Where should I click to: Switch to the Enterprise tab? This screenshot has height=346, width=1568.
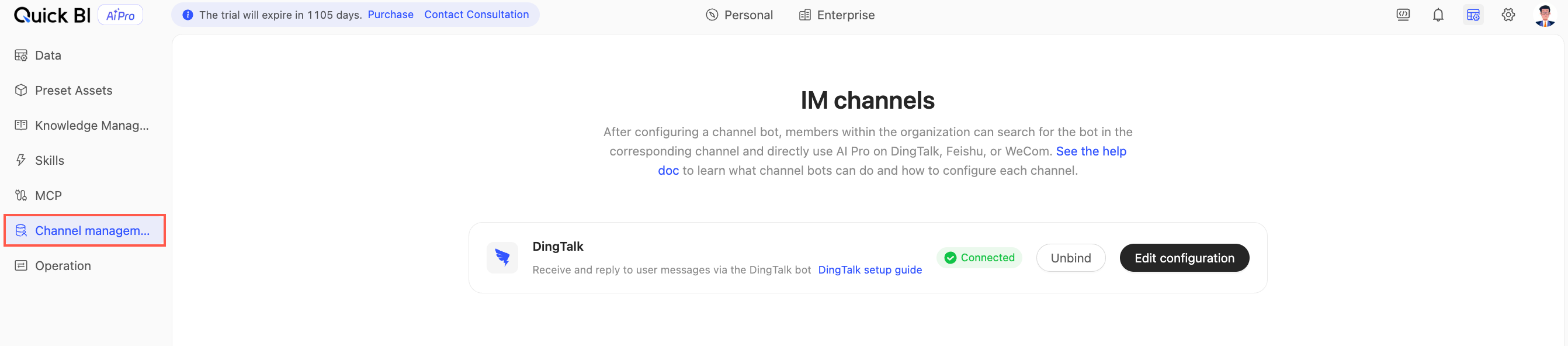pyautogui.click(x=837, y=15)
